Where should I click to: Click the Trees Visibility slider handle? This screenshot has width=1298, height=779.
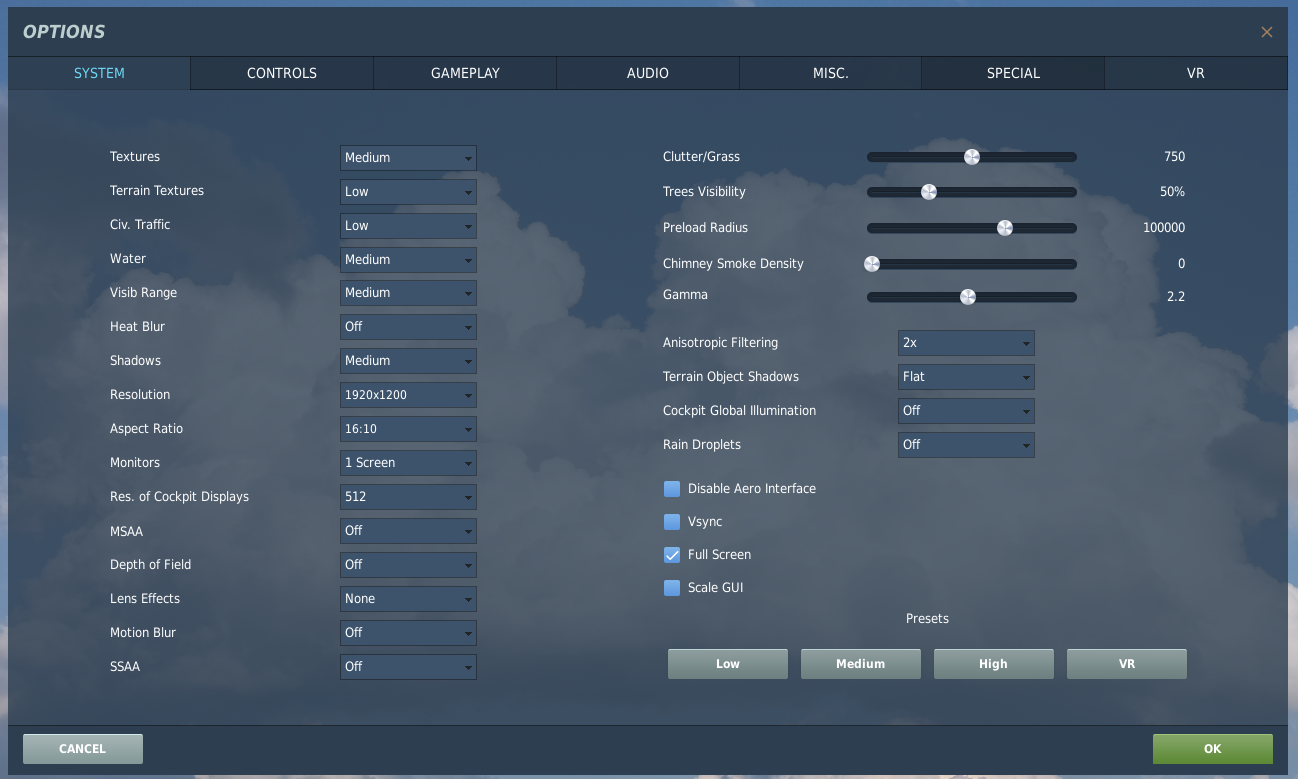[x=929, y=192]
